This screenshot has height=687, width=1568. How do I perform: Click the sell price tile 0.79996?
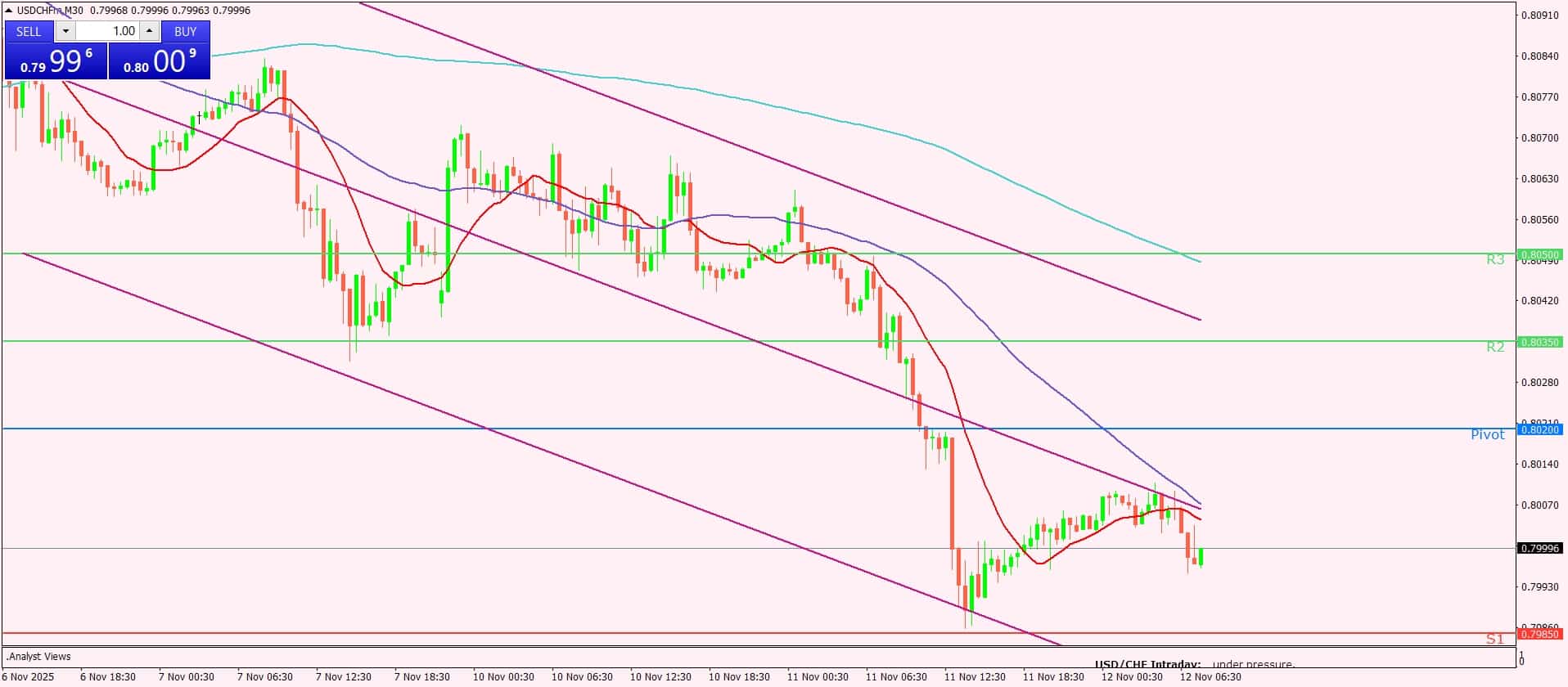tap(56, 61)
